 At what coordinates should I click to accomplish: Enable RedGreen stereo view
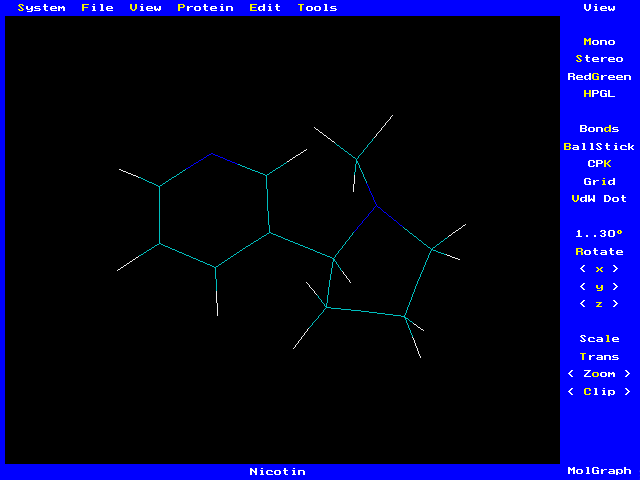599,77
